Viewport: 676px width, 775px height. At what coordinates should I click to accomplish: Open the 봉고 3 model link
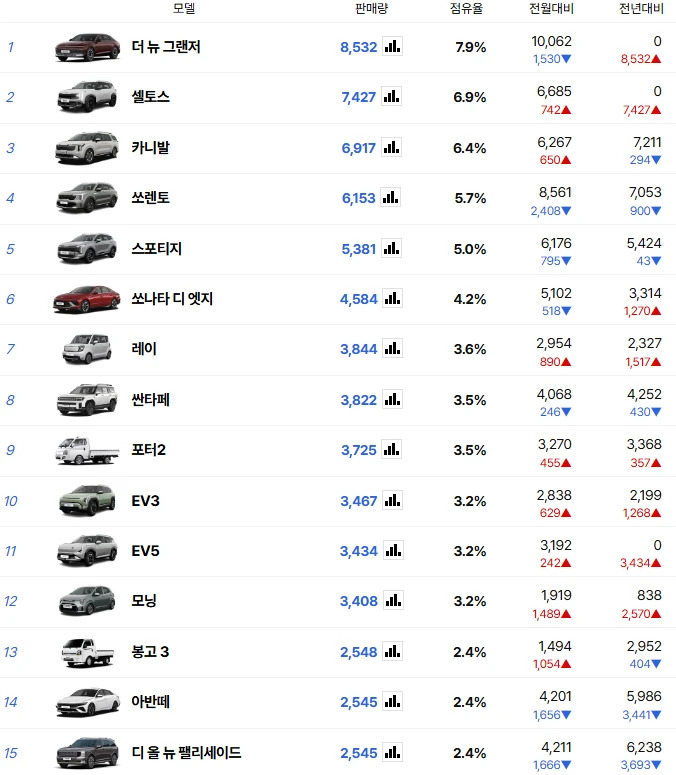(150, 652)
